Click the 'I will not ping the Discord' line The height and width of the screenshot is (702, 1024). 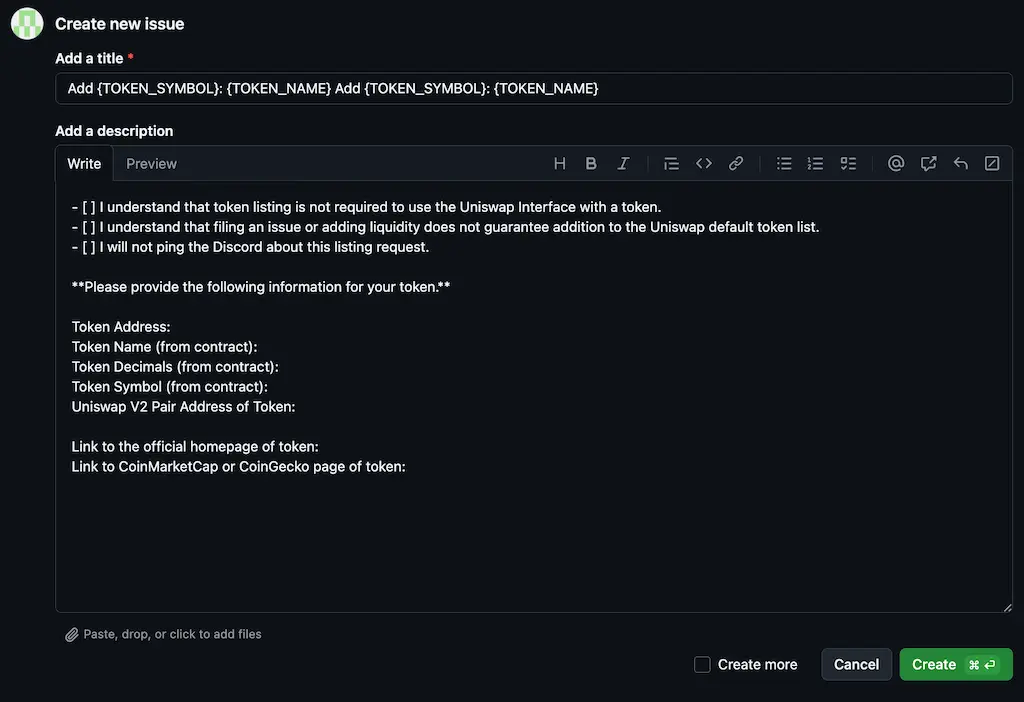click(250, 247)
